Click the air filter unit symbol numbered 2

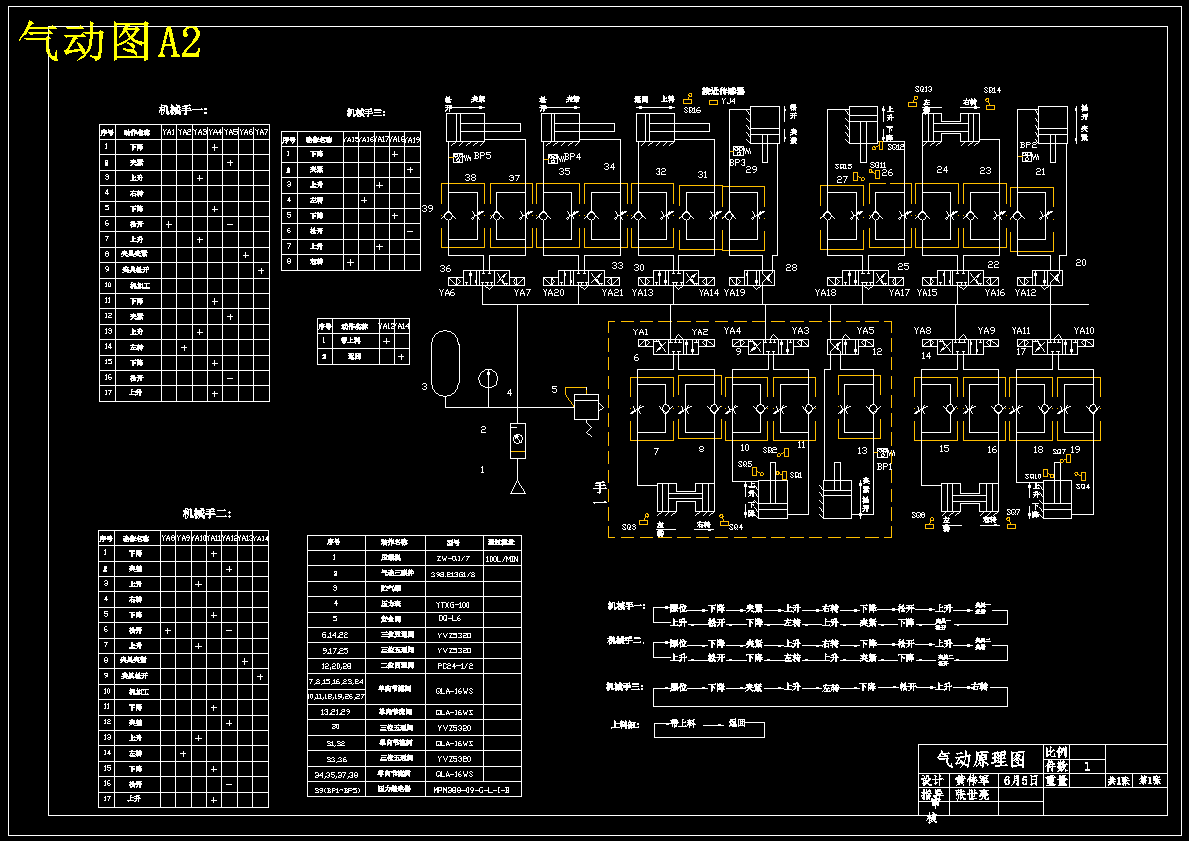pyautogui.click(x=517, y=440)
